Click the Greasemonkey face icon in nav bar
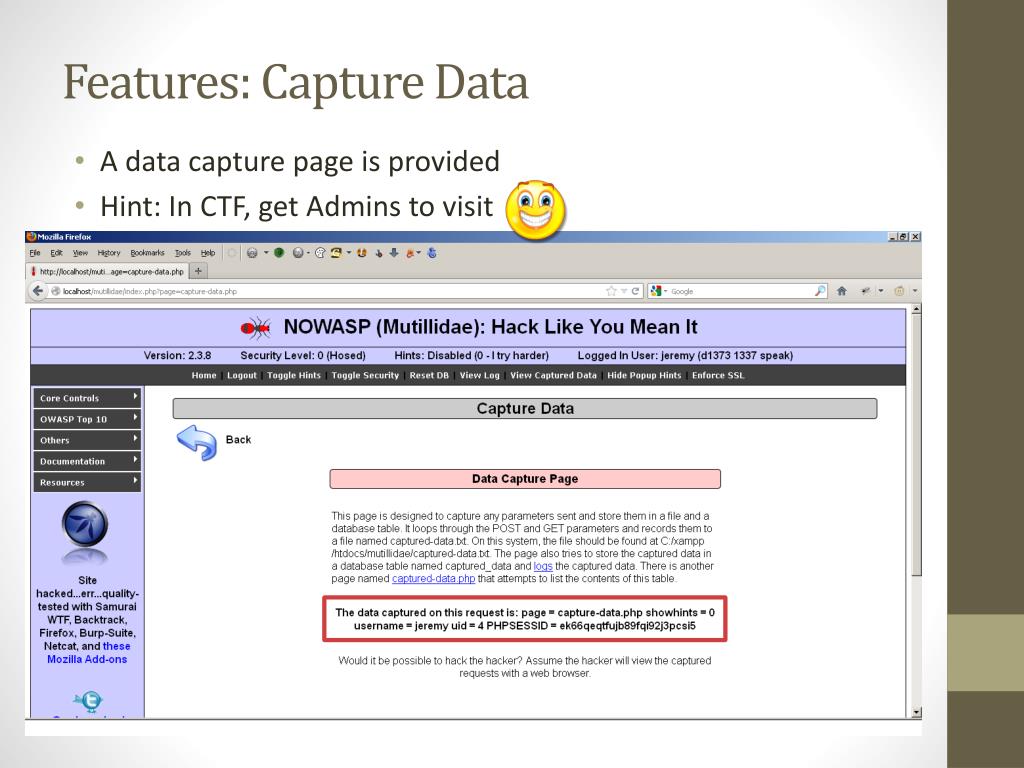 point(899,291)
